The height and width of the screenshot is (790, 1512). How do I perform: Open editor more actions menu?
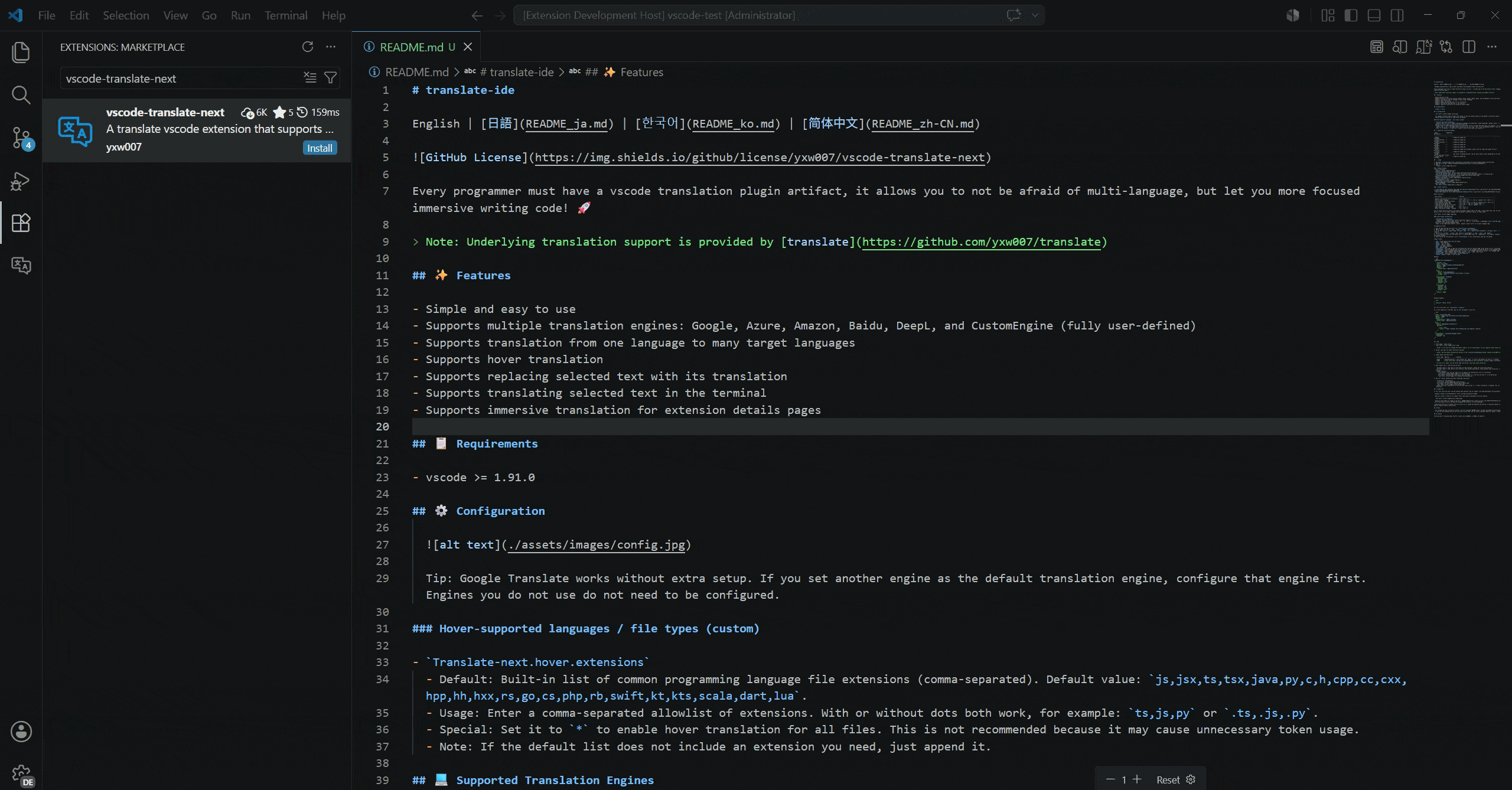click(x=1492, y=47)
